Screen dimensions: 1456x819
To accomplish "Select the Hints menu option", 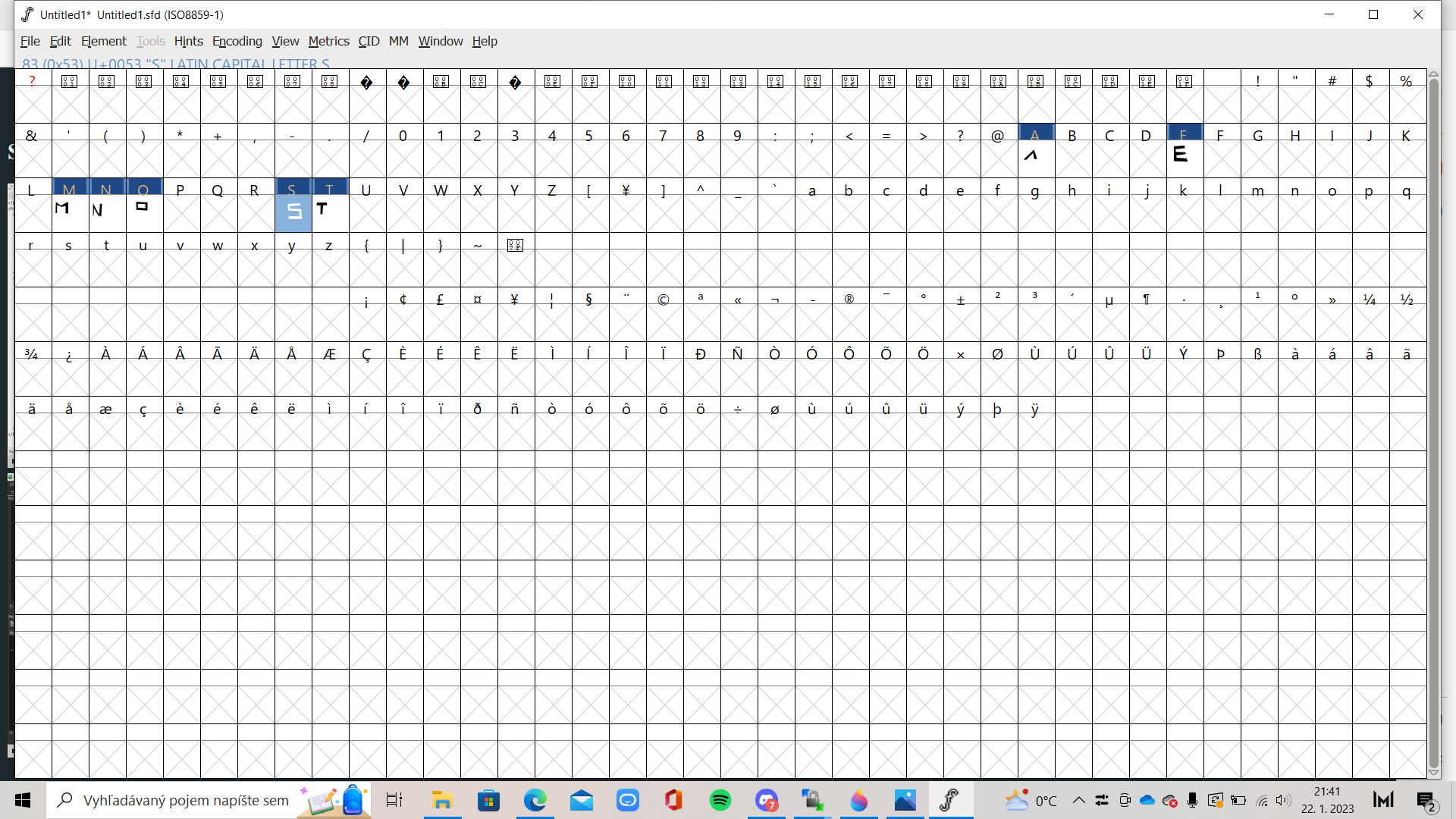I will pyautogui.click(x=189, y=42).
